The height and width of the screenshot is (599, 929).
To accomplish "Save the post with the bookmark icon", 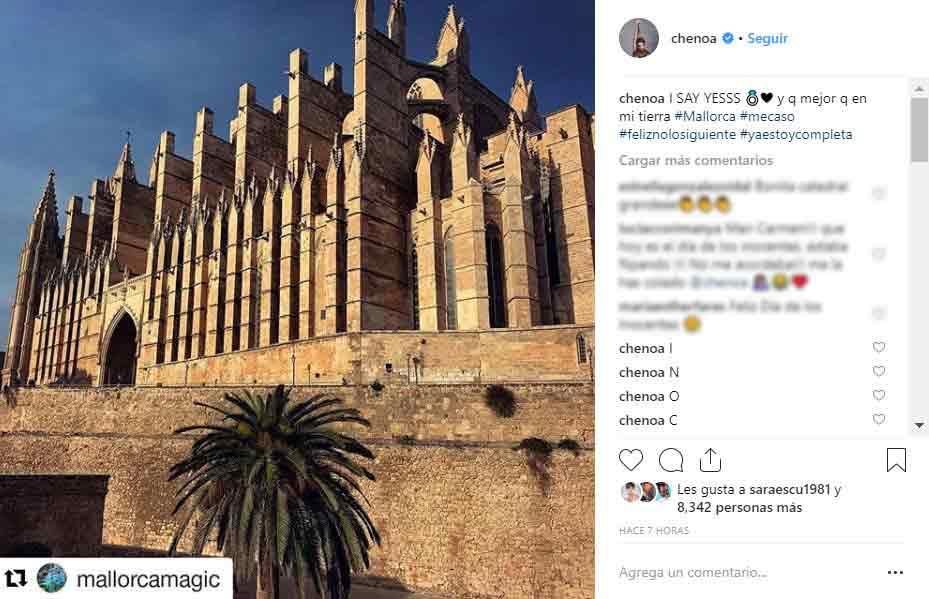I will click(896, 460).
